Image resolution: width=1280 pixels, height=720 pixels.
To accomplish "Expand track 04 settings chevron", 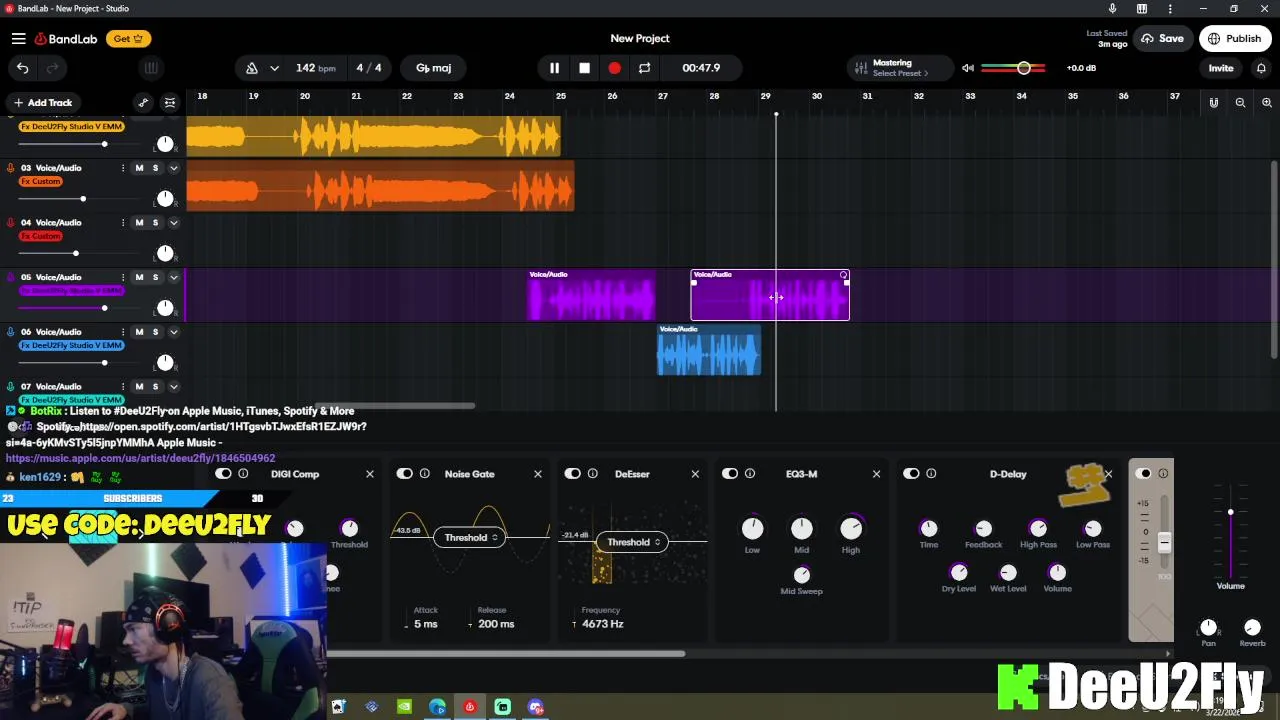I will [x=173, y=223].
